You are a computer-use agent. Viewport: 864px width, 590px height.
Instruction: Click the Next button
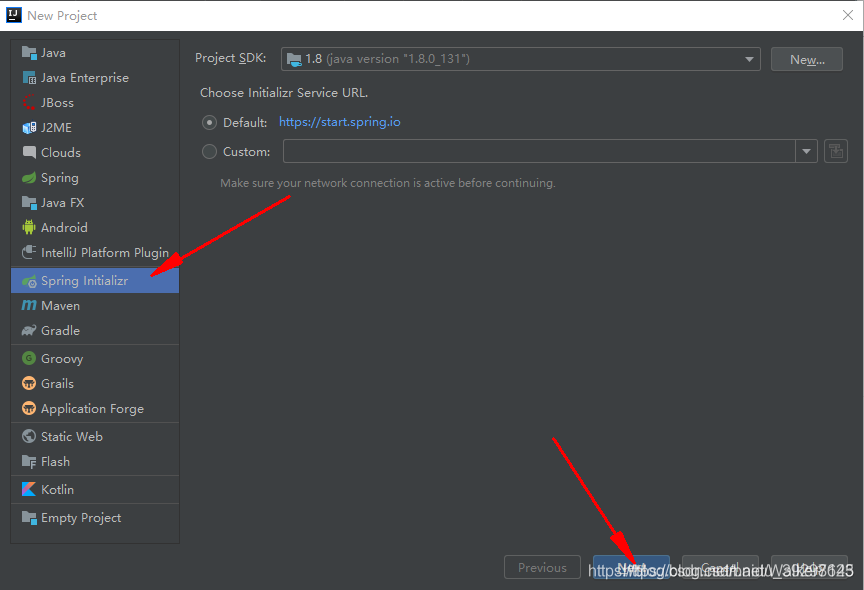[x=631, y=567]
